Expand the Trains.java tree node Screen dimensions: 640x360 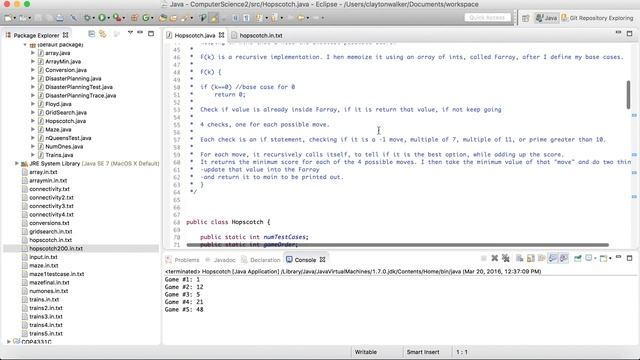pos(33,155)
